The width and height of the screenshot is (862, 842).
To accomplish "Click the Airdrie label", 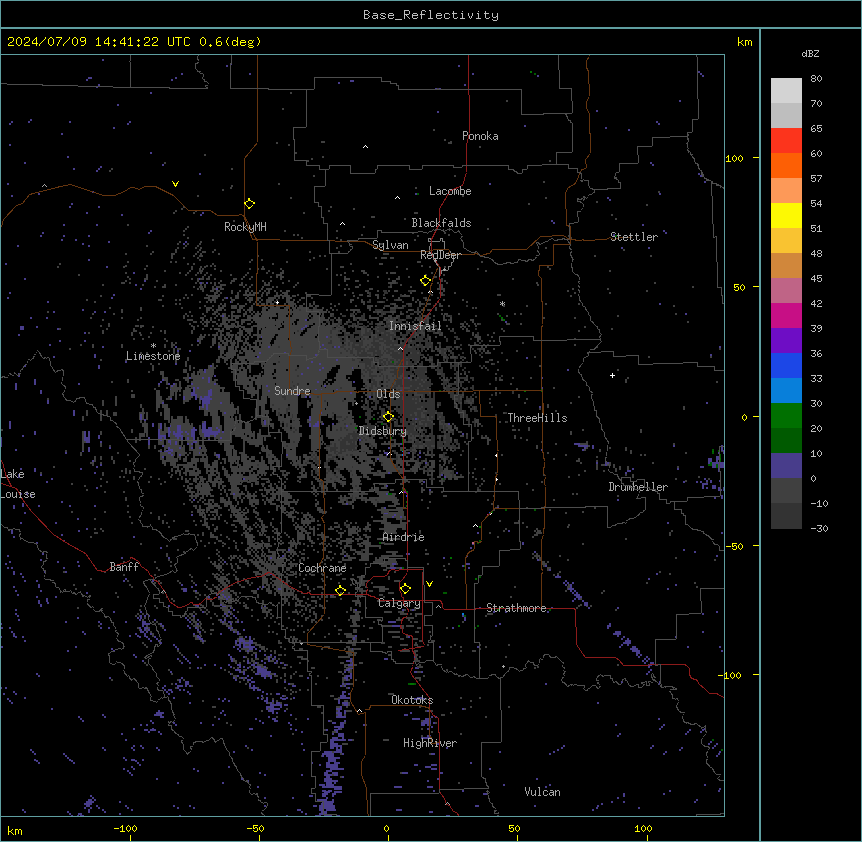I will pyautogui.click(x=404, y=537).
